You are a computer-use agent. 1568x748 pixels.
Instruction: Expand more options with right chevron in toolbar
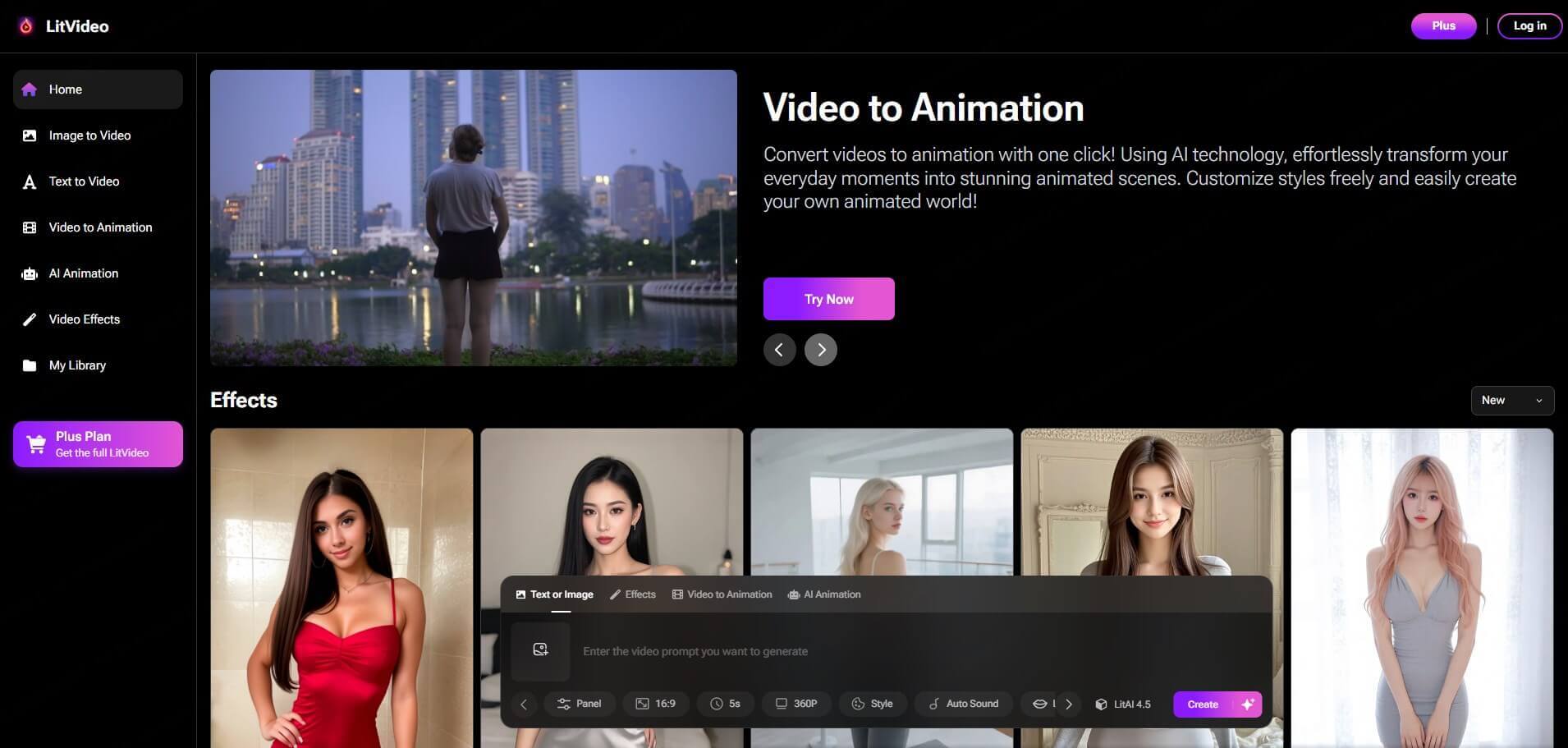[x=1069, y=704]
